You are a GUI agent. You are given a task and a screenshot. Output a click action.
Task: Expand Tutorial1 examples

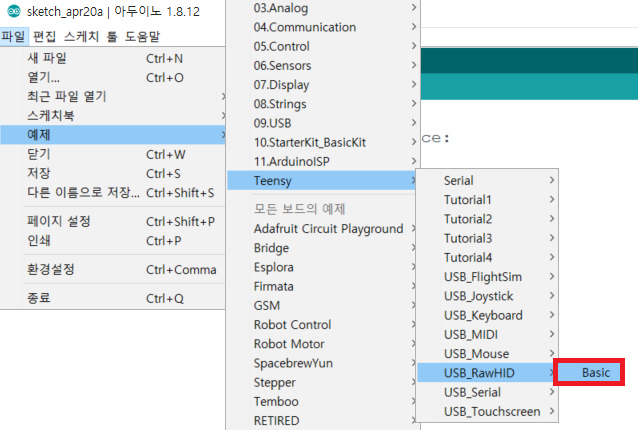(x=487, y=199)
